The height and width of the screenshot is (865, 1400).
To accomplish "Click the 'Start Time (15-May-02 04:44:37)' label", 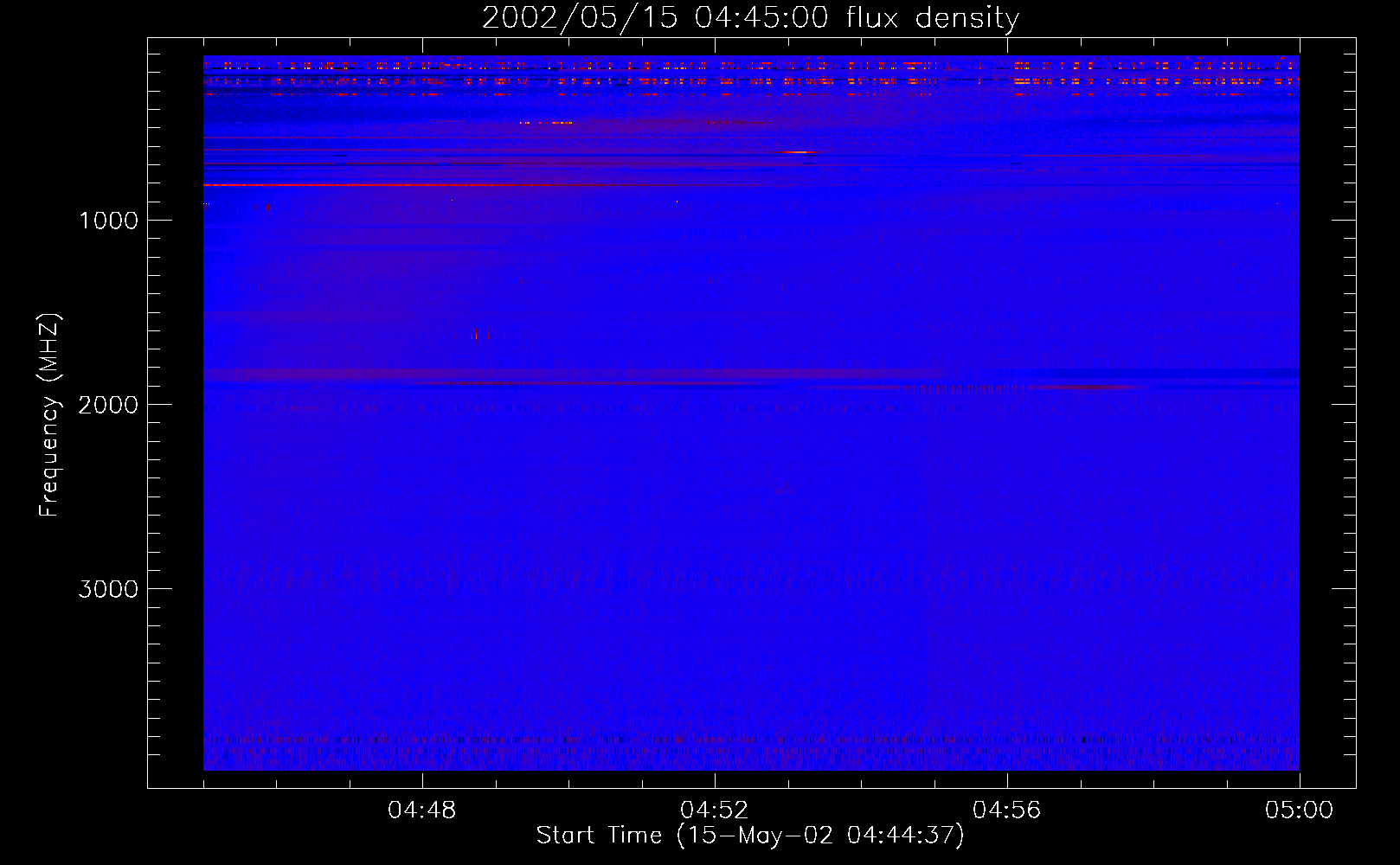I will point(749,836).
